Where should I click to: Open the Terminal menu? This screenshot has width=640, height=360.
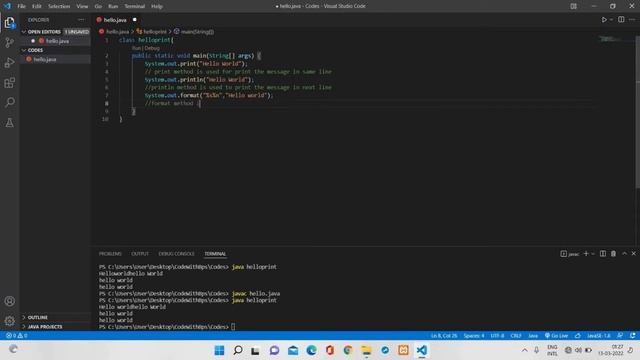pos(135,6)
